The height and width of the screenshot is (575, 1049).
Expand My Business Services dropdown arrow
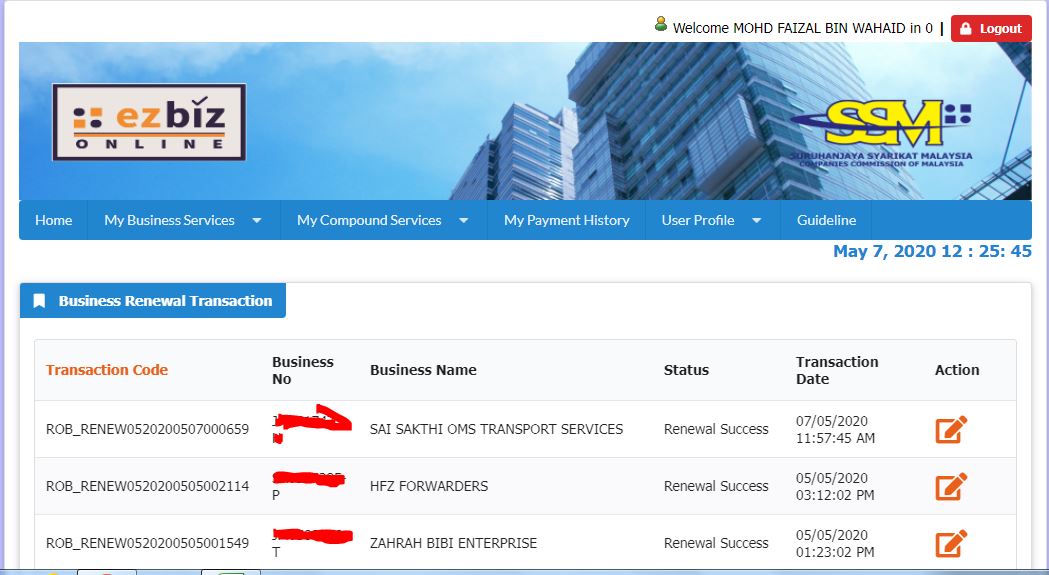[x=256, y=220]
